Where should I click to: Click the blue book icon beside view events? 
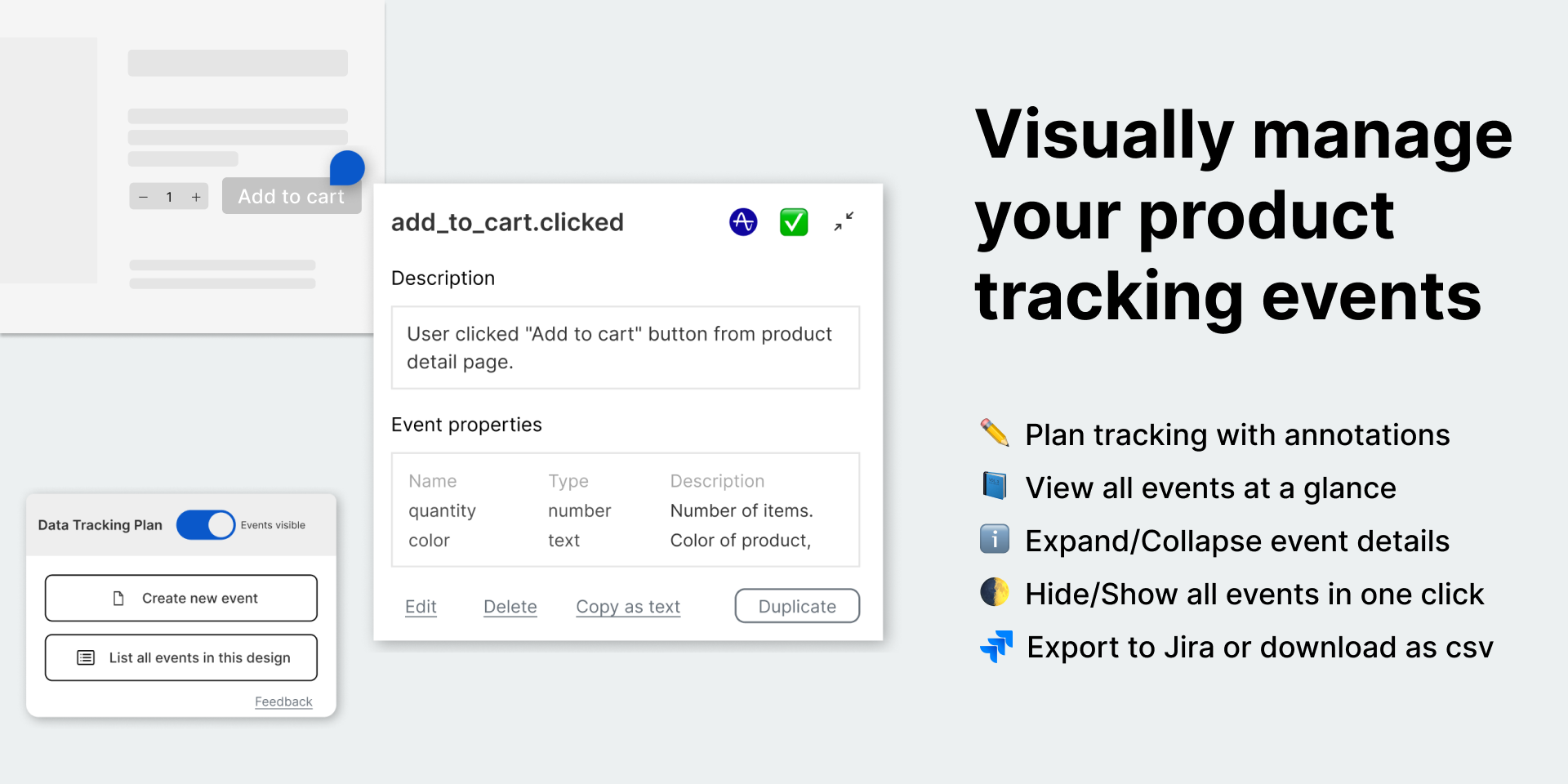(994, 487)
